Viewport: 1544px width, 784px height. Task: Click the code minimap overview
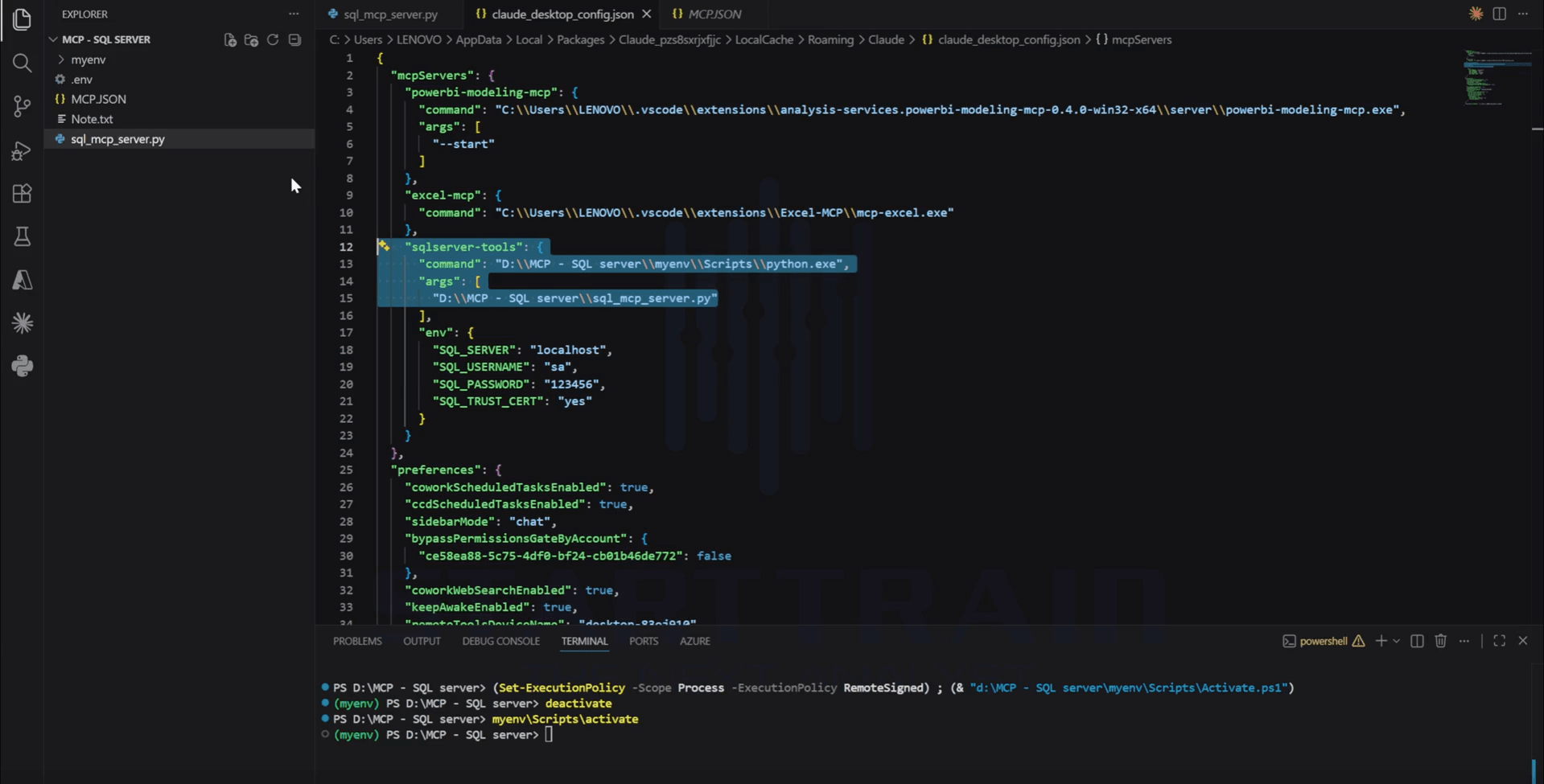[1497, 77]
